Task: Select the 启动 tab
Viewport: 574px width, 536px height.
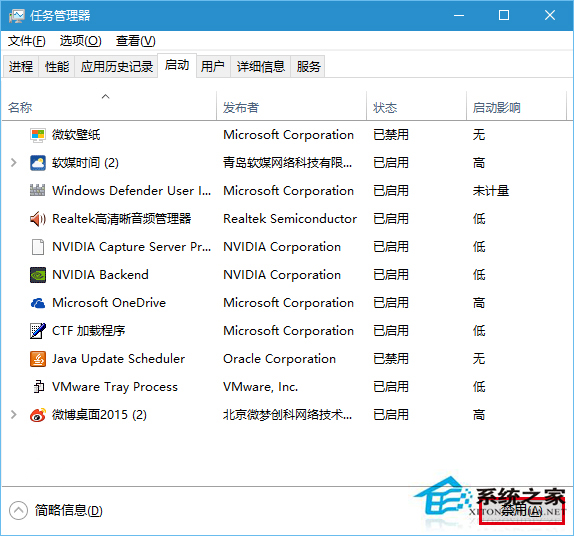Action: point(177,65)
